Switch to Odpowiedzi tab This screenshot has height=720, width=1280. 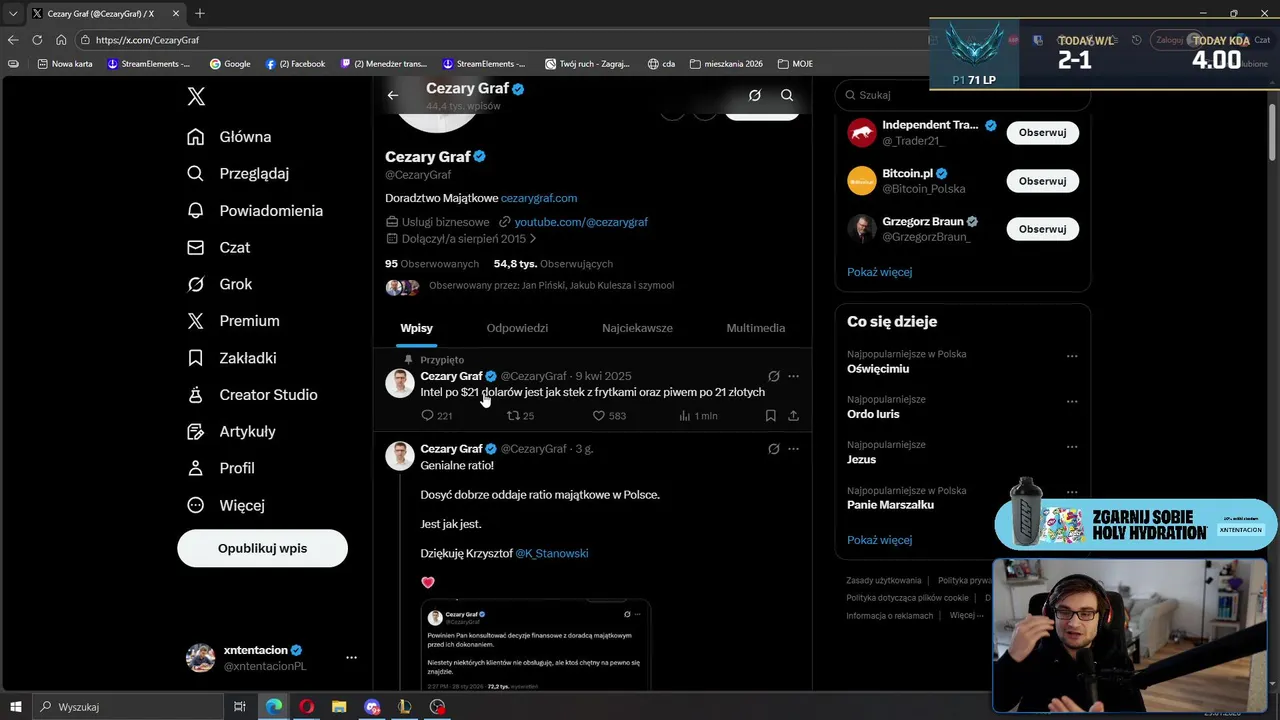point(517,328)
